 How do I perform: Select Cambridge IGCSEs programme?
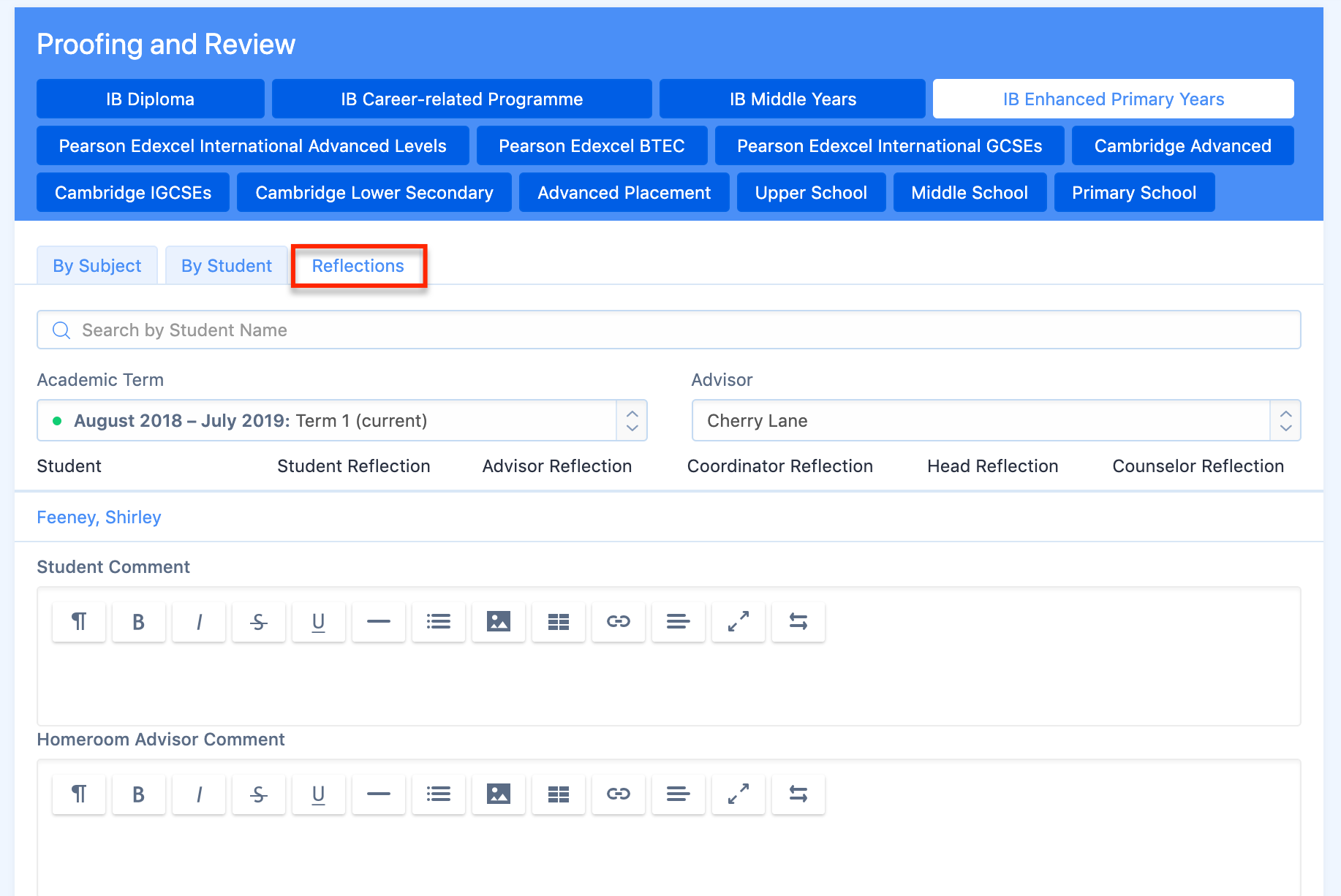tap(133, 192)
